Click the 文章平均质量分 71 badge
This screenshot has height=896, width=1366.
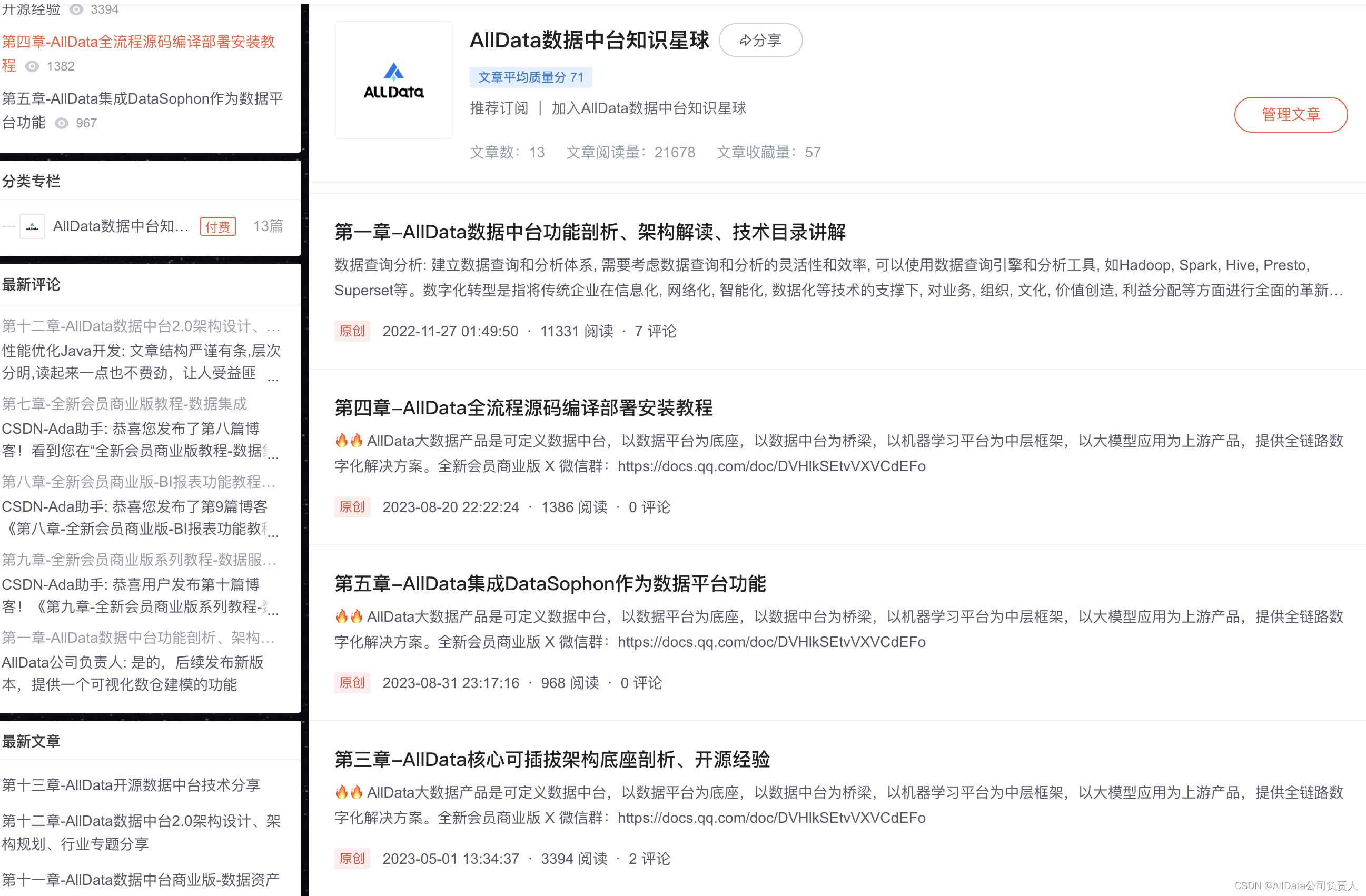coord(531,77)
